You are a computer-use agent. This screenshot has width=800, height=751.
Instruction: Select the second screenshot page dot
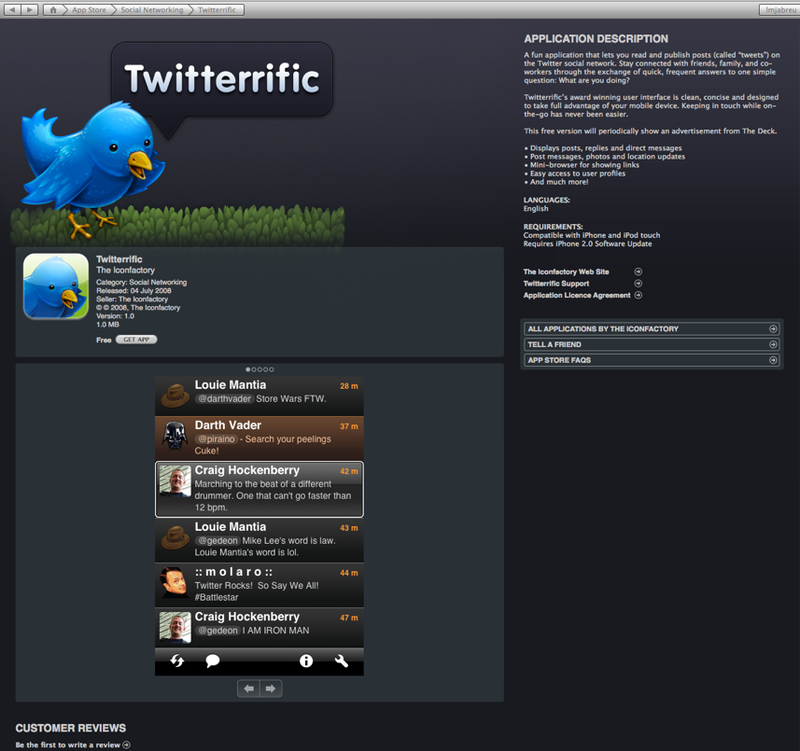(254, 369)
